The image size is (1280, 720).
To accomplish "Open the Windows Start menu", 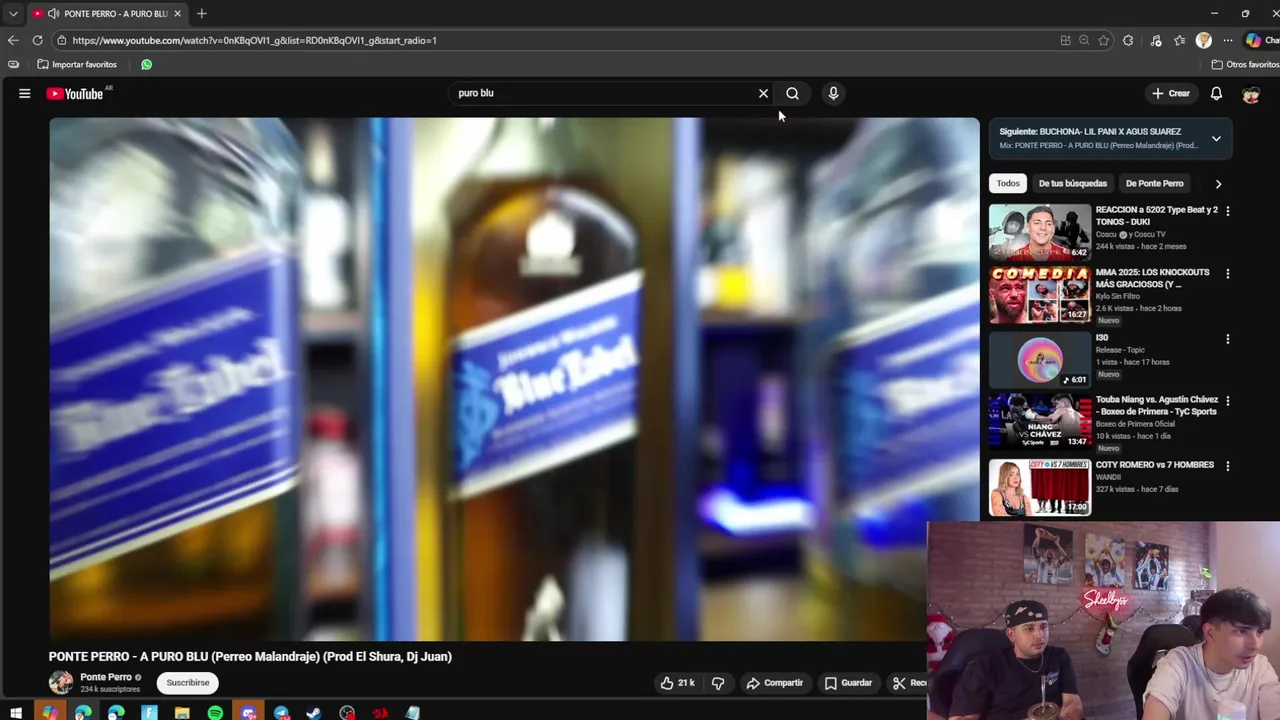I will pos(16,713).
